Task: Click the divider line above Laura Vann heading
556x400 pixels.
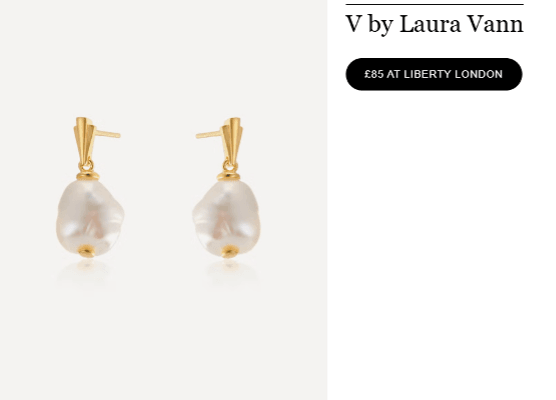Action: (435, 4)
